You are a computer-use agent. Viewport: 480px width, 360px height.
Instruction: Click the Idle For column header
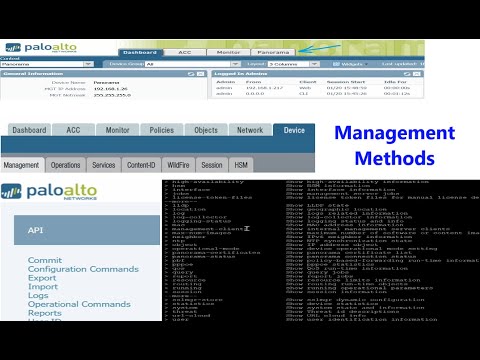395,82
